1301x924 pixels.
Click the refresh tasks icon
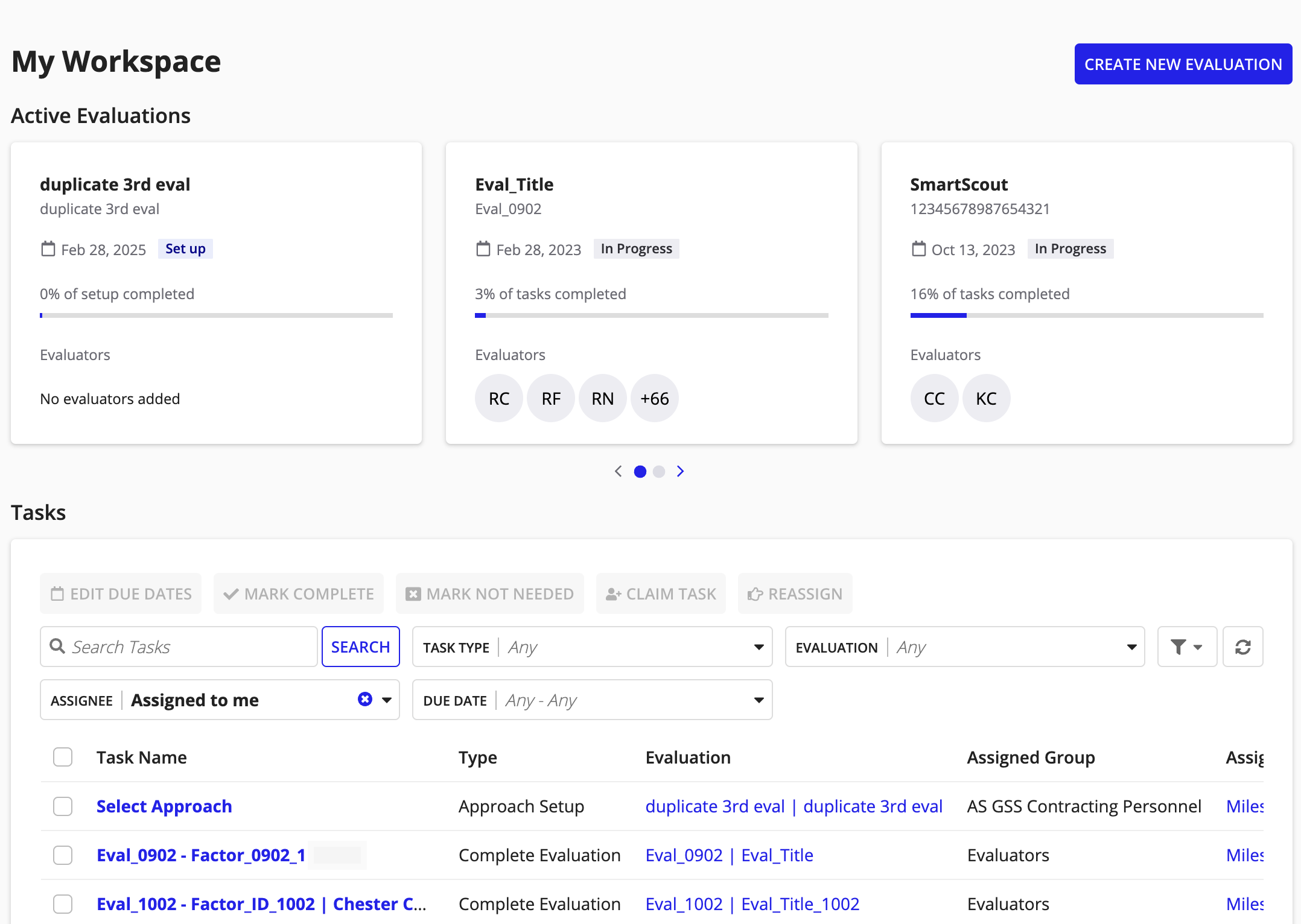(1242, 647)
